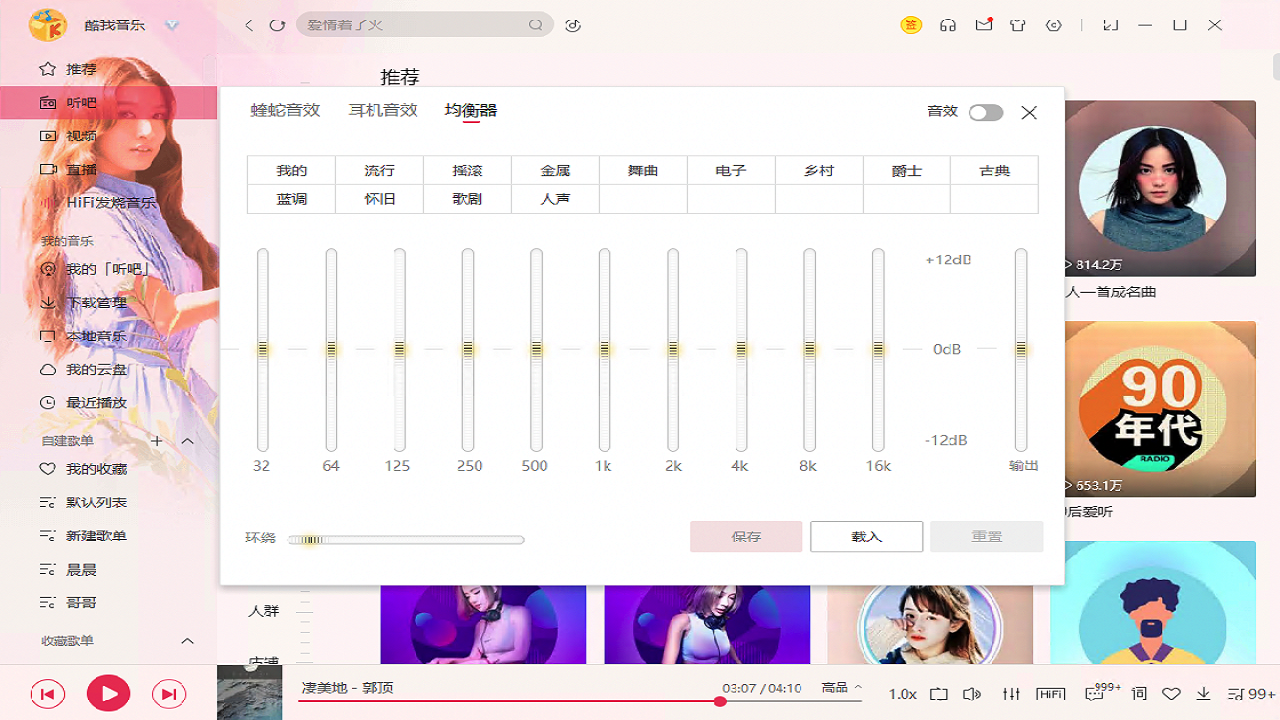Click the 载入 load button
Viewport: 1280px width, 720px height.
tap(866, 536)
